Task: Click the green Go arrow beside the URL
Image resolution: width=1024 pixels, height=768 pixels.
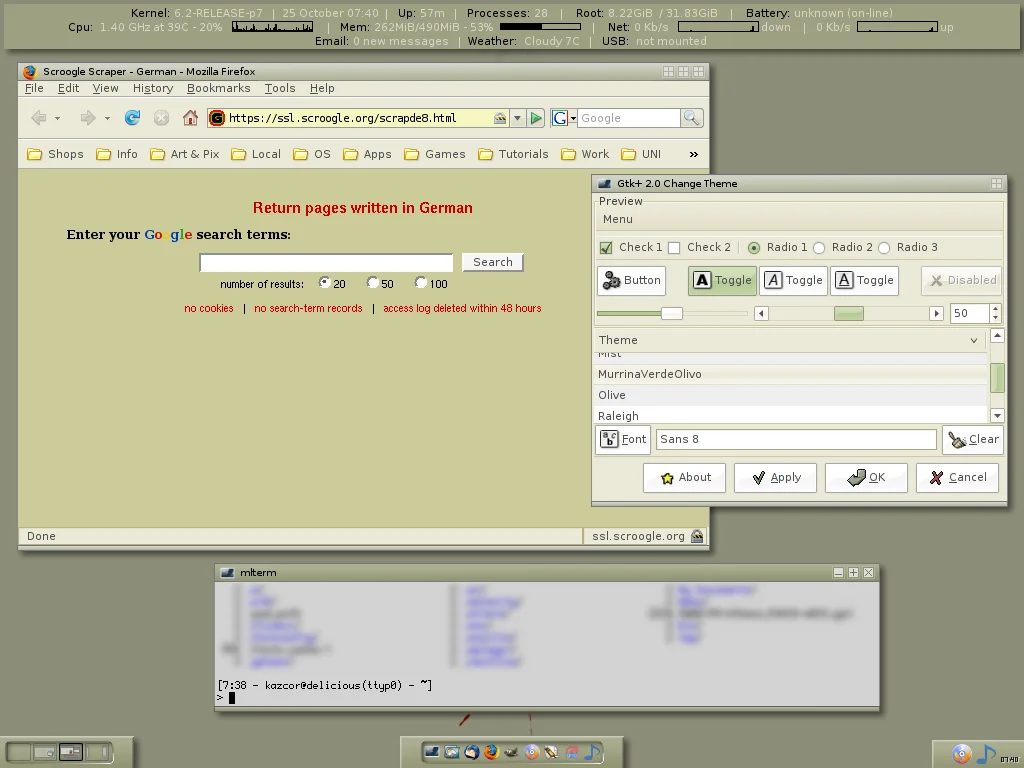Action: coord(536,118)
